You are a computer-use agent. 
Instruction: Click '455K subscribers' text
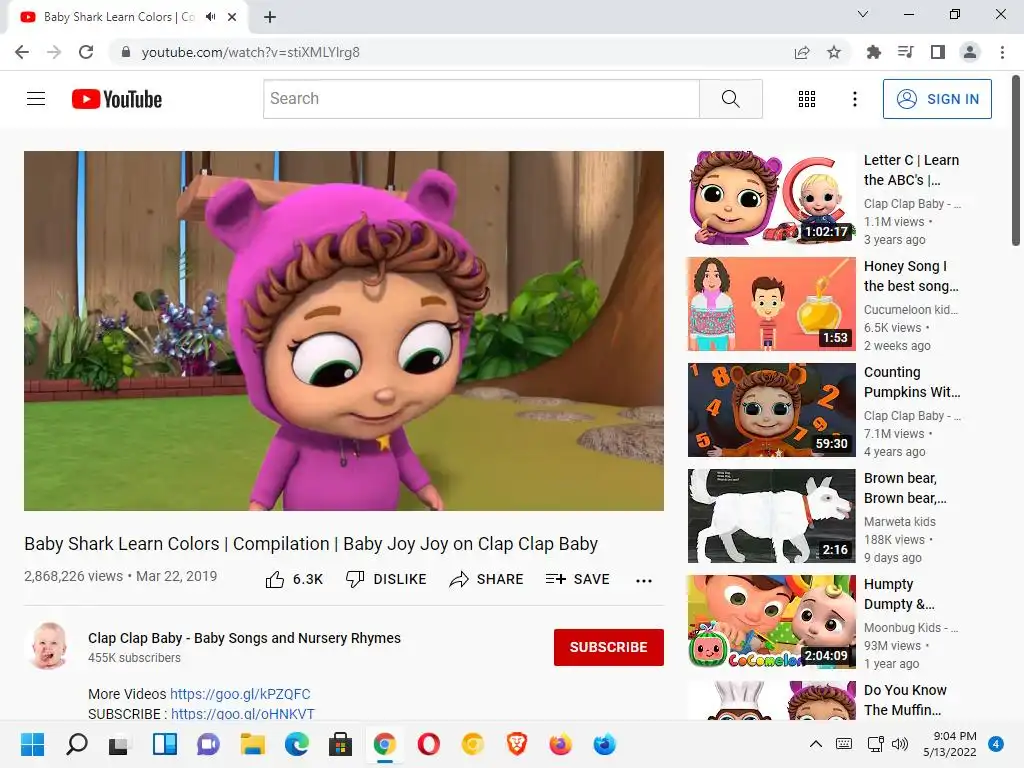click(x=135, y=658)
